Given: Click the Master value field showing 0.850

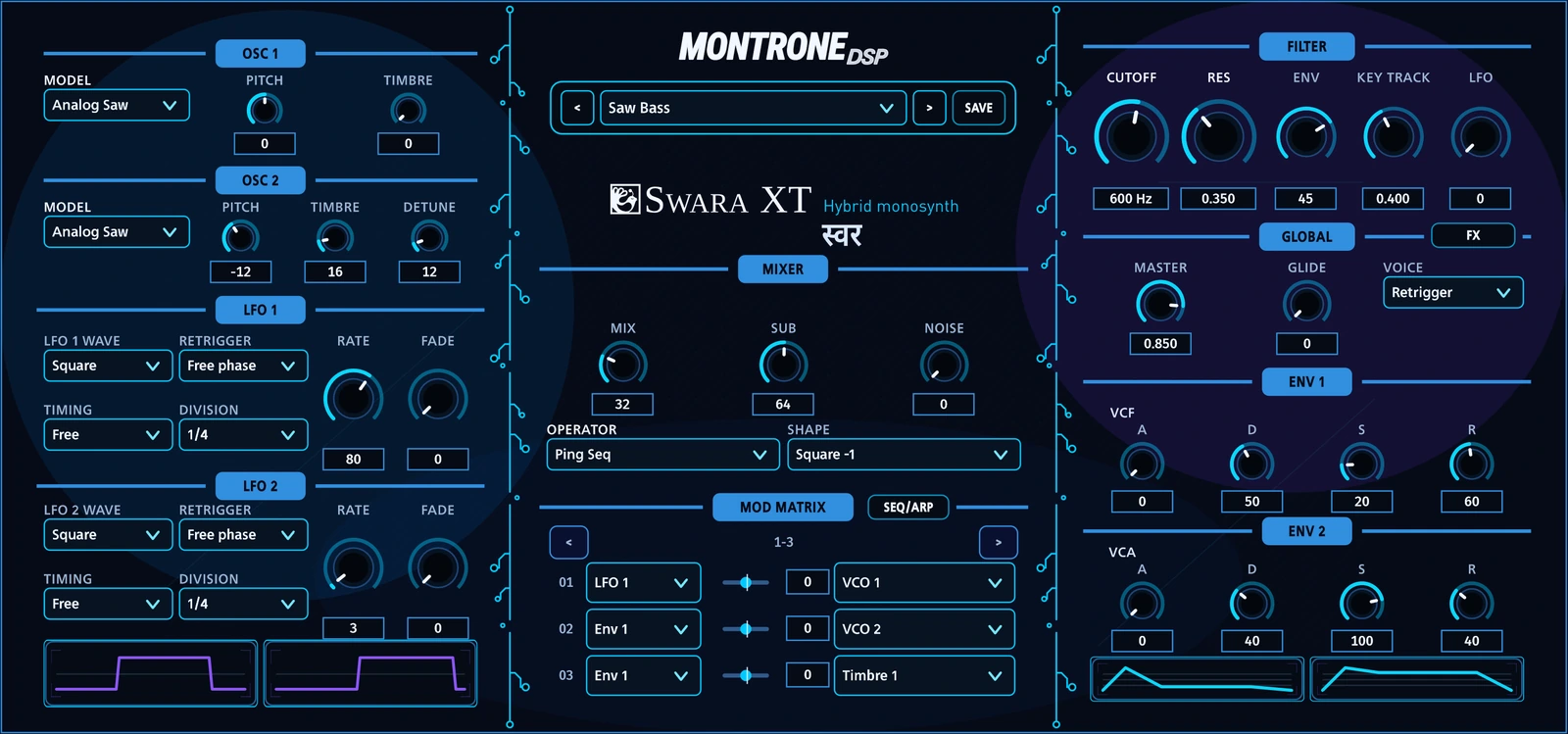Looking at the screenshot, I should pyautogui.click(x=1160, y=344).
